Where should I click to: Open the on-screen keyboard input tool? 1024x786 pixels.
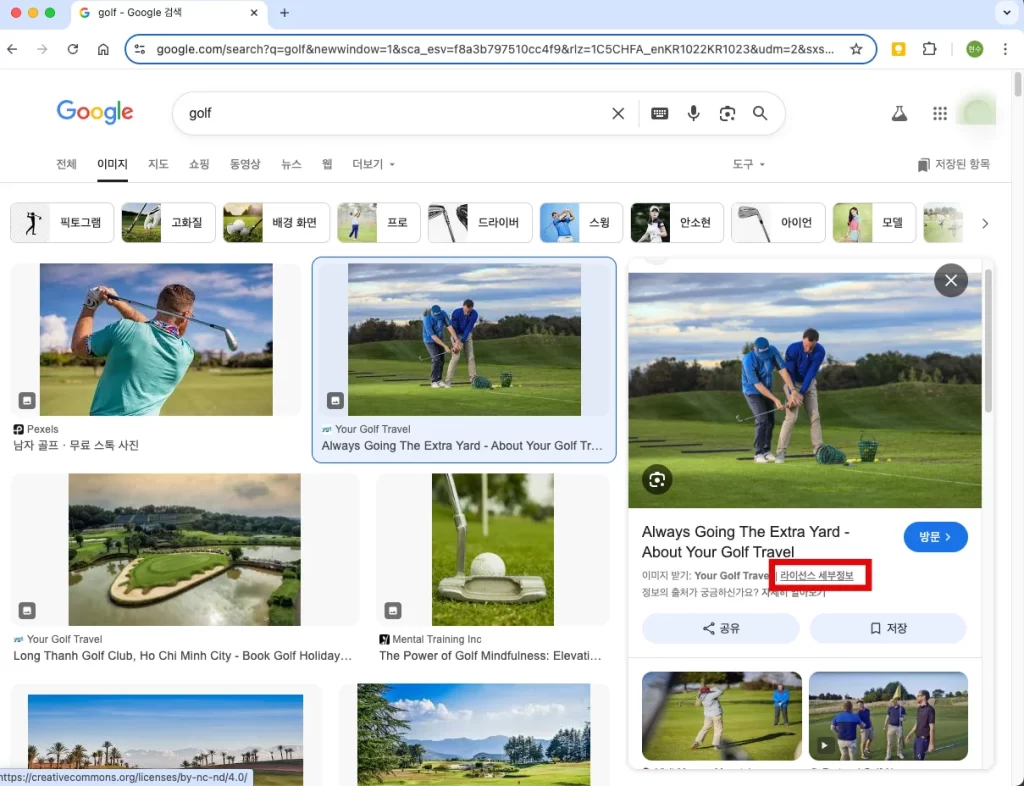(x=659, y=114)
